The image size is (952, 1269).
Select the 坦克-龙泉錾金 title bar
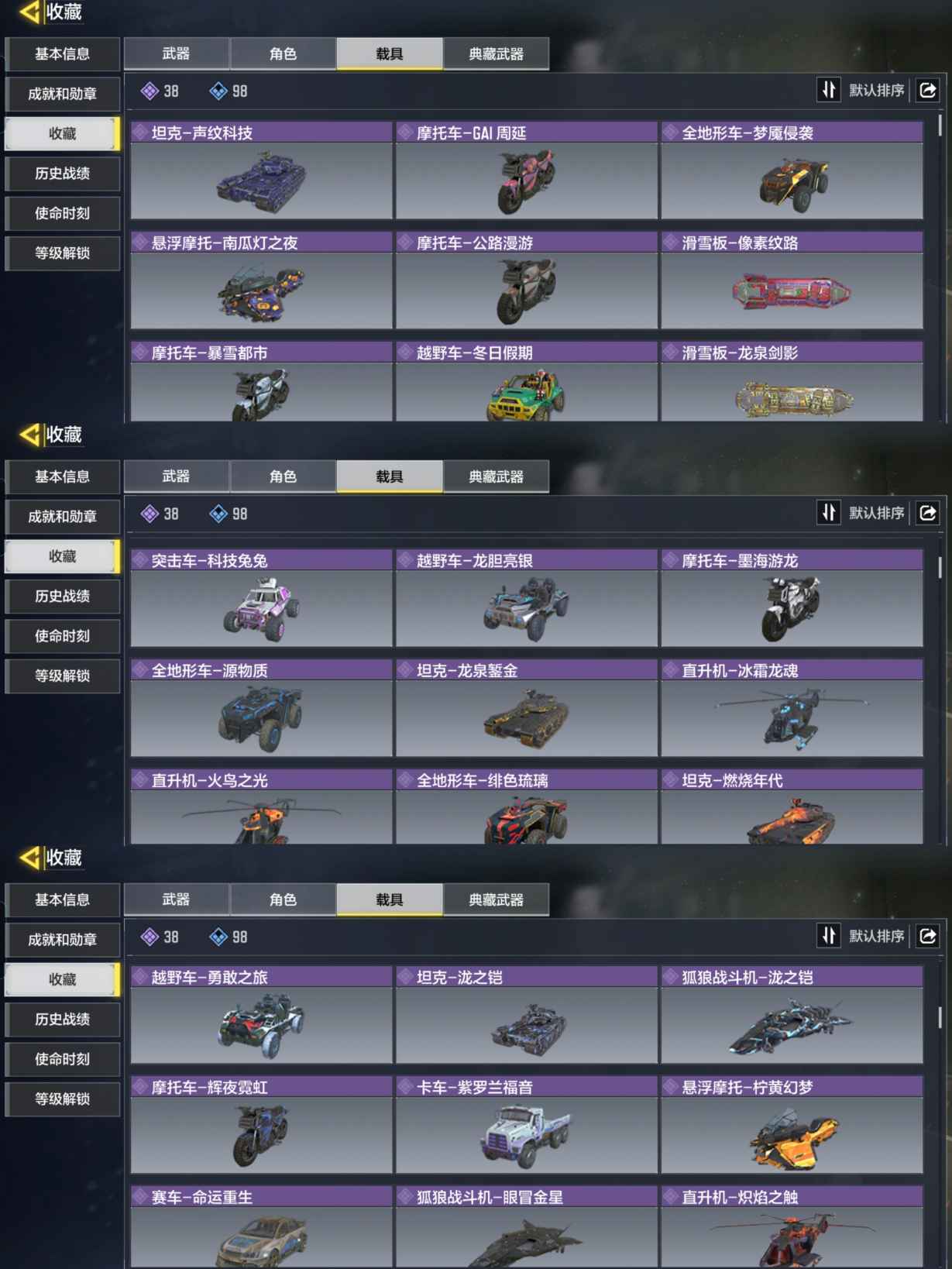527,670
